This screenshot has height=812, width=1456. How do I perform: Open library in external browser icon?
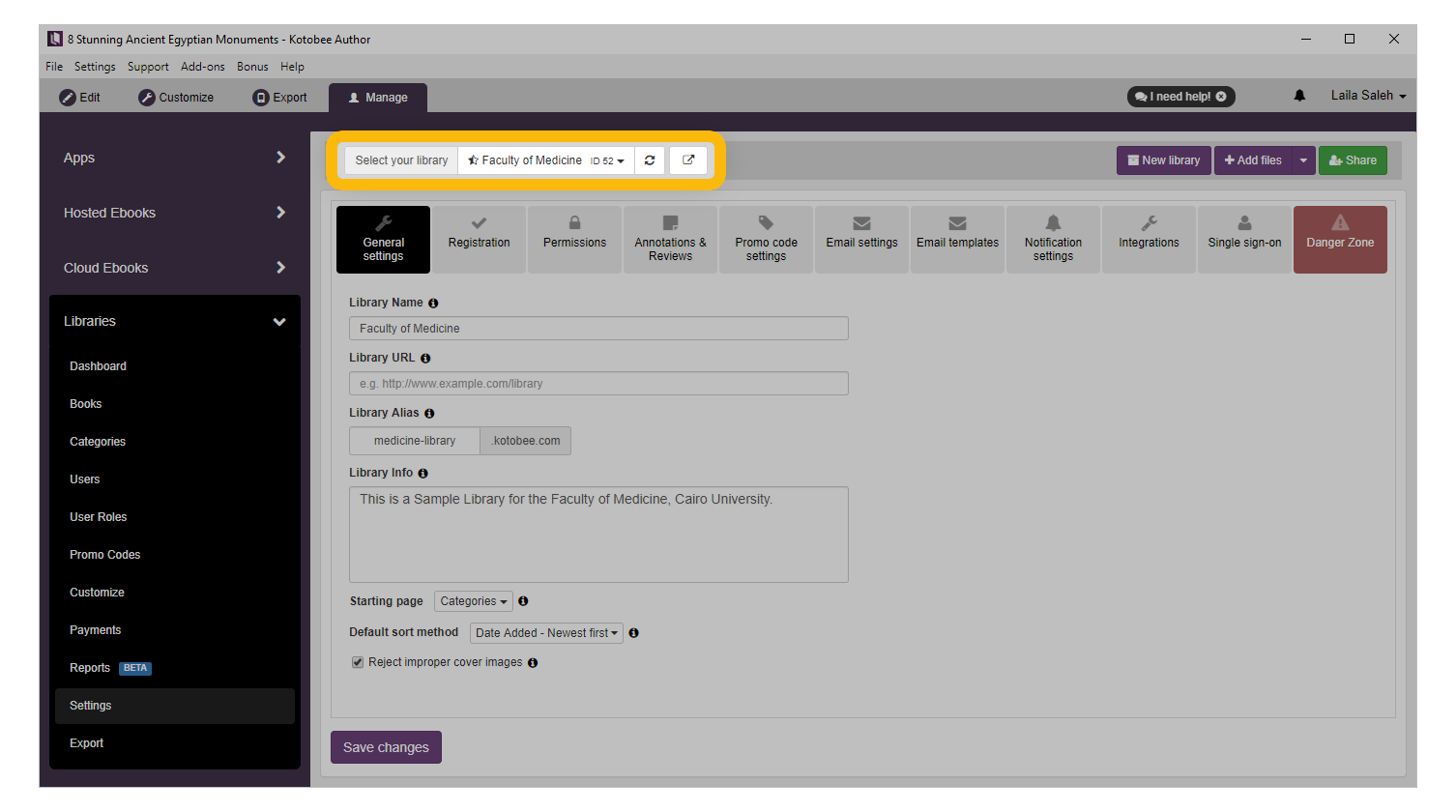tap(688, 160)
